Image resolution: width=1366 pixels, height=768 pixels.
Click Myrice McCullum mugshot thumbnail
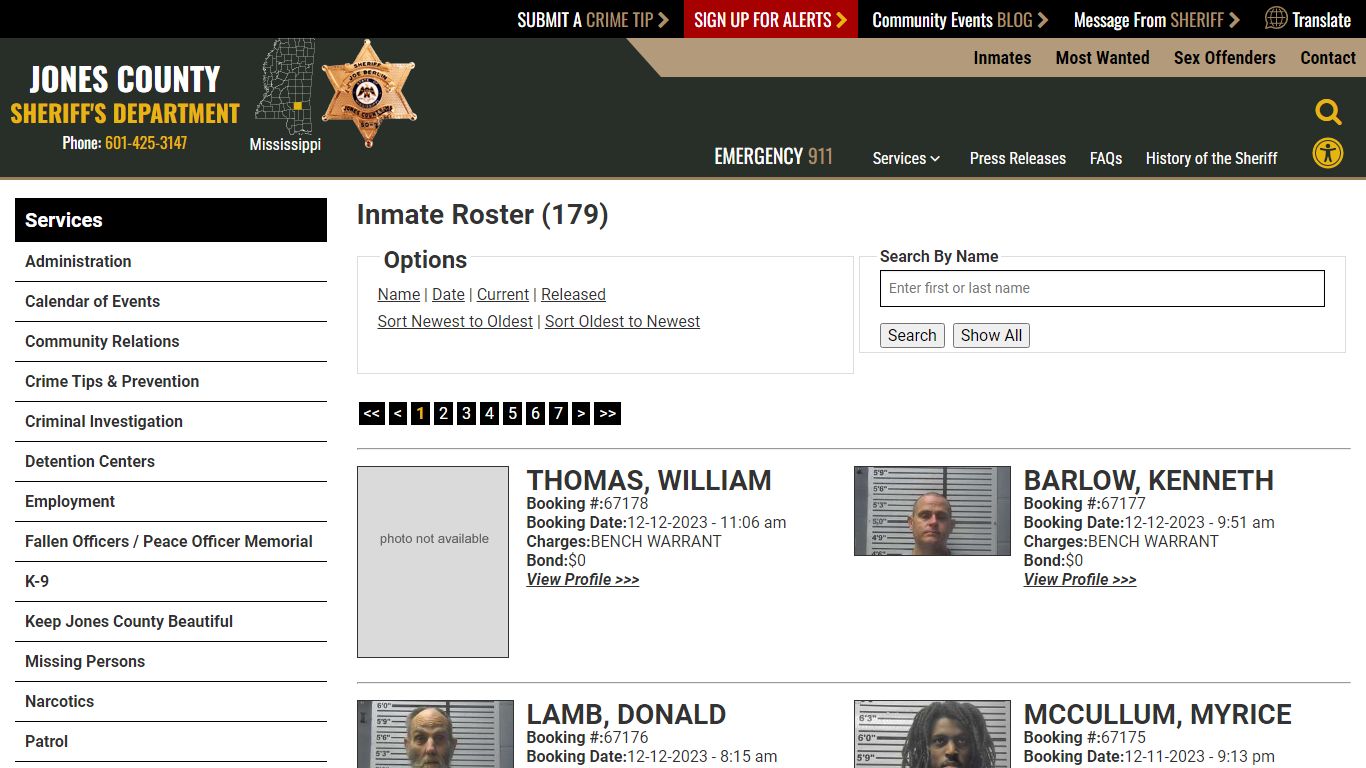(x=932, y=734)
